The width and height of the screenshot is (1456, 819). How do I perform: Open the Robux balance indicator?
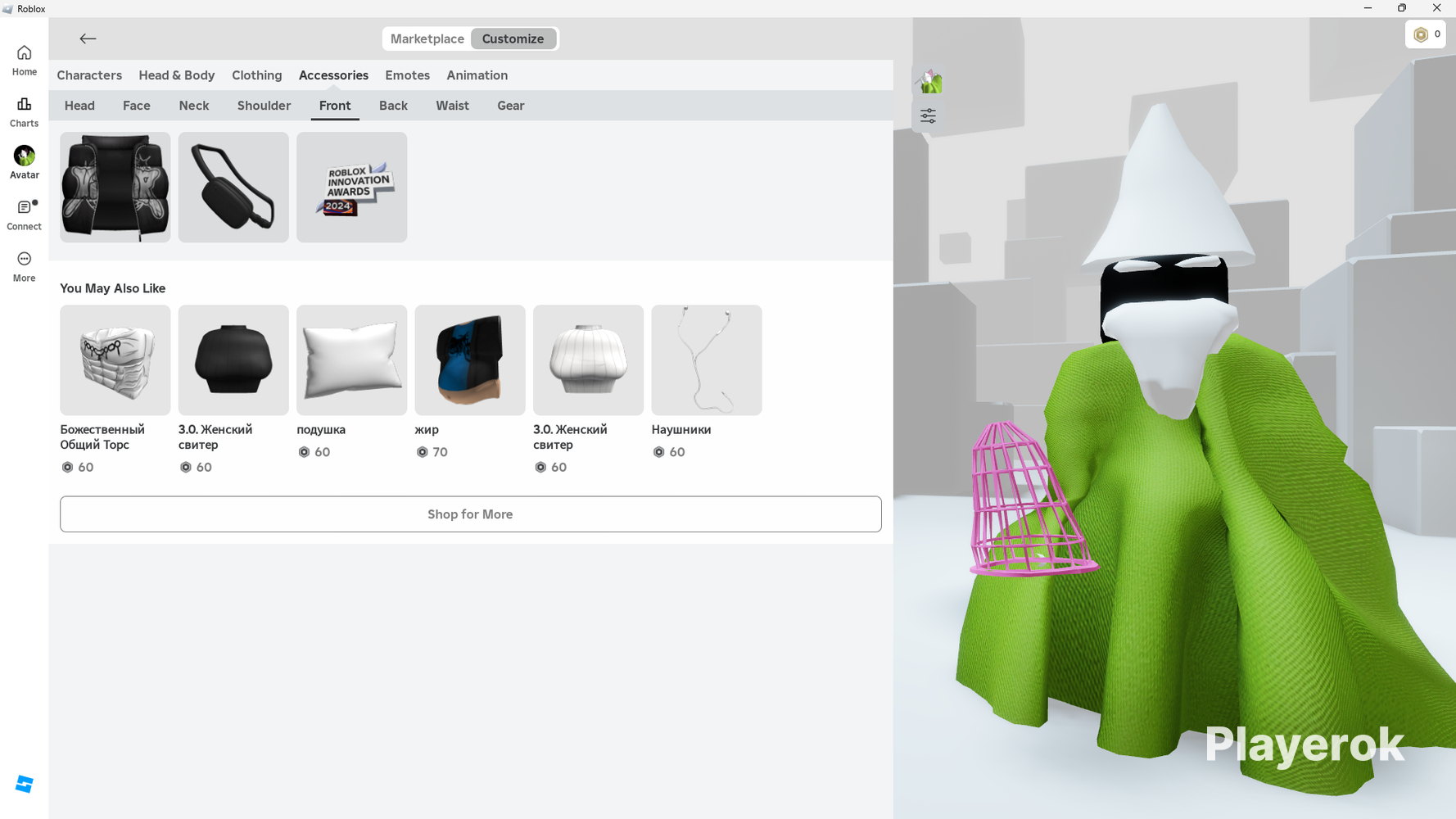pos(1426,34)
